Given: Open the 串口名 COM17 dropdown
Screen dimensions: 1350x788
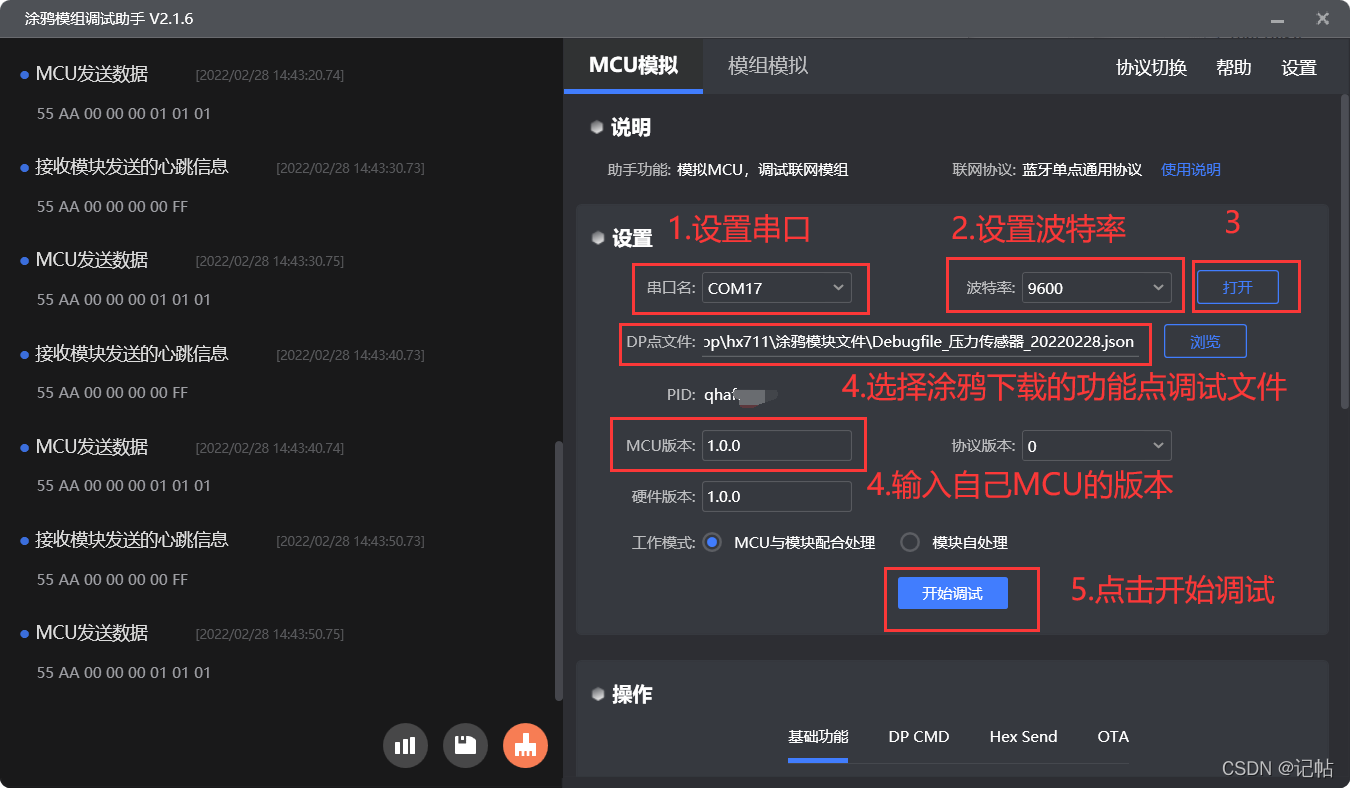Looking at the screenshot, I should [838, 287].
